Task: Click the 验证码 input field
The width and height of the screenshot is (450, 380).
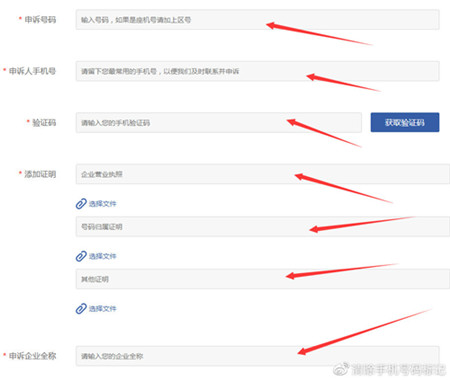Action: 219,123
